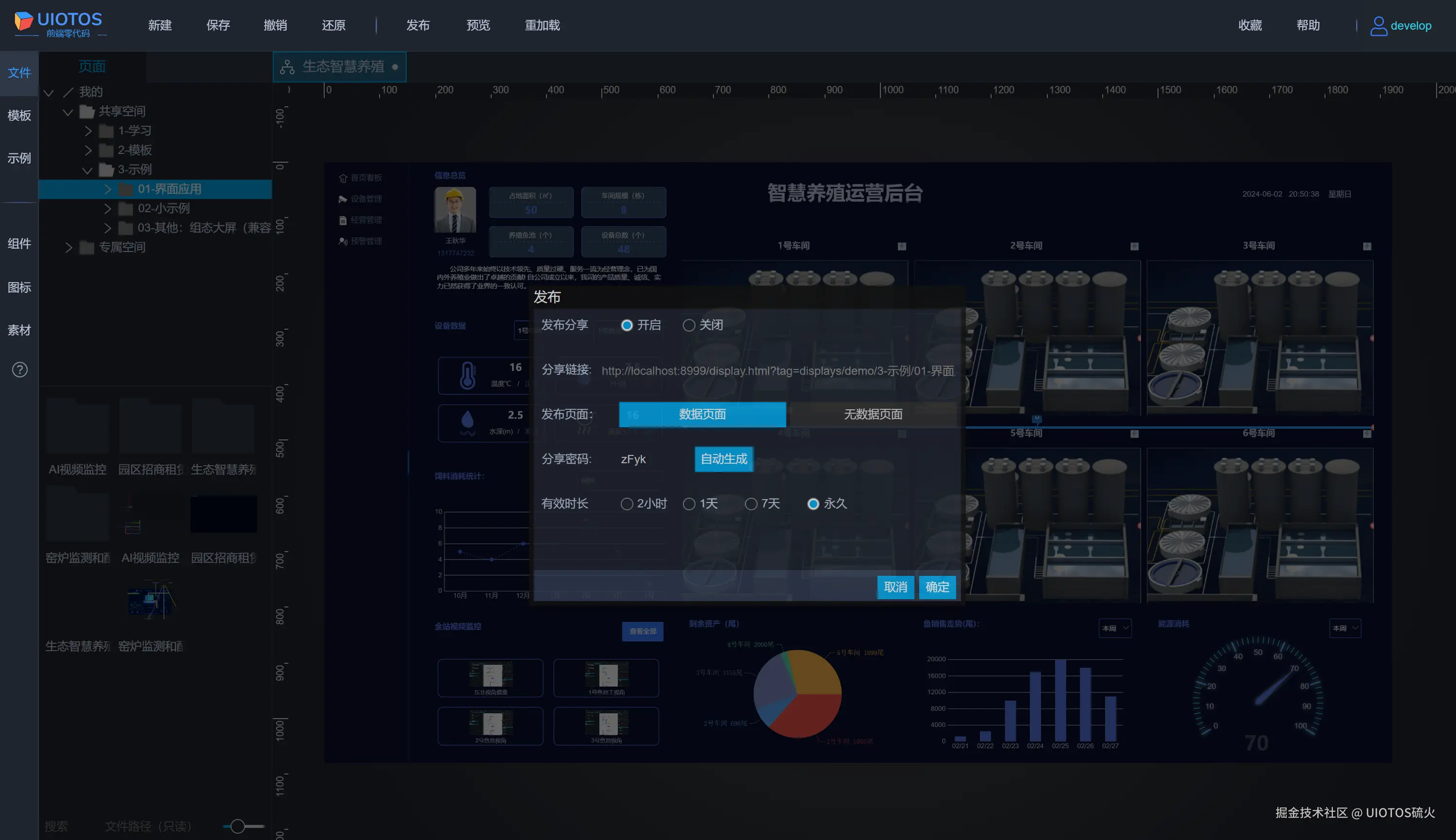Open the help question mark icon
This screenshot has width=1456, height=840.
pyautogui.click(x=19, y=370)
